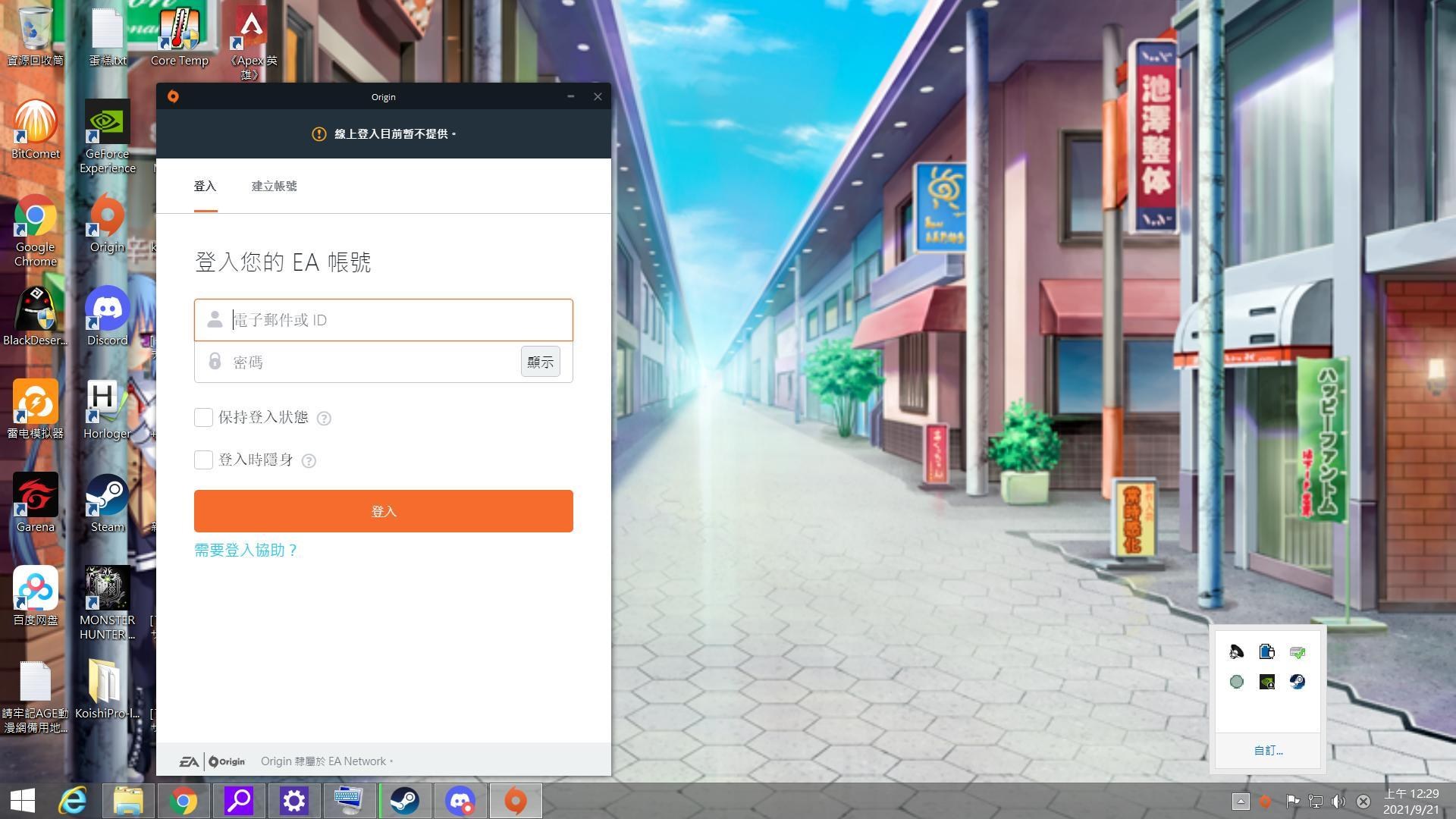This screenshot has height=819, width=1456.
Task: Open the network status tray icon
Action: tap(1316, 801)
